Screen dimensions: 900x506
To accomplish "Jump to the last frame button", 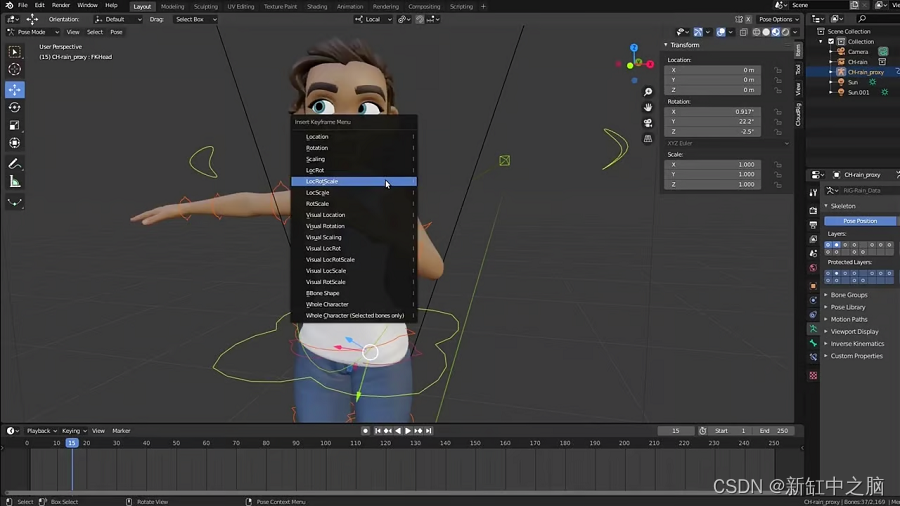I will pos(429,431).
